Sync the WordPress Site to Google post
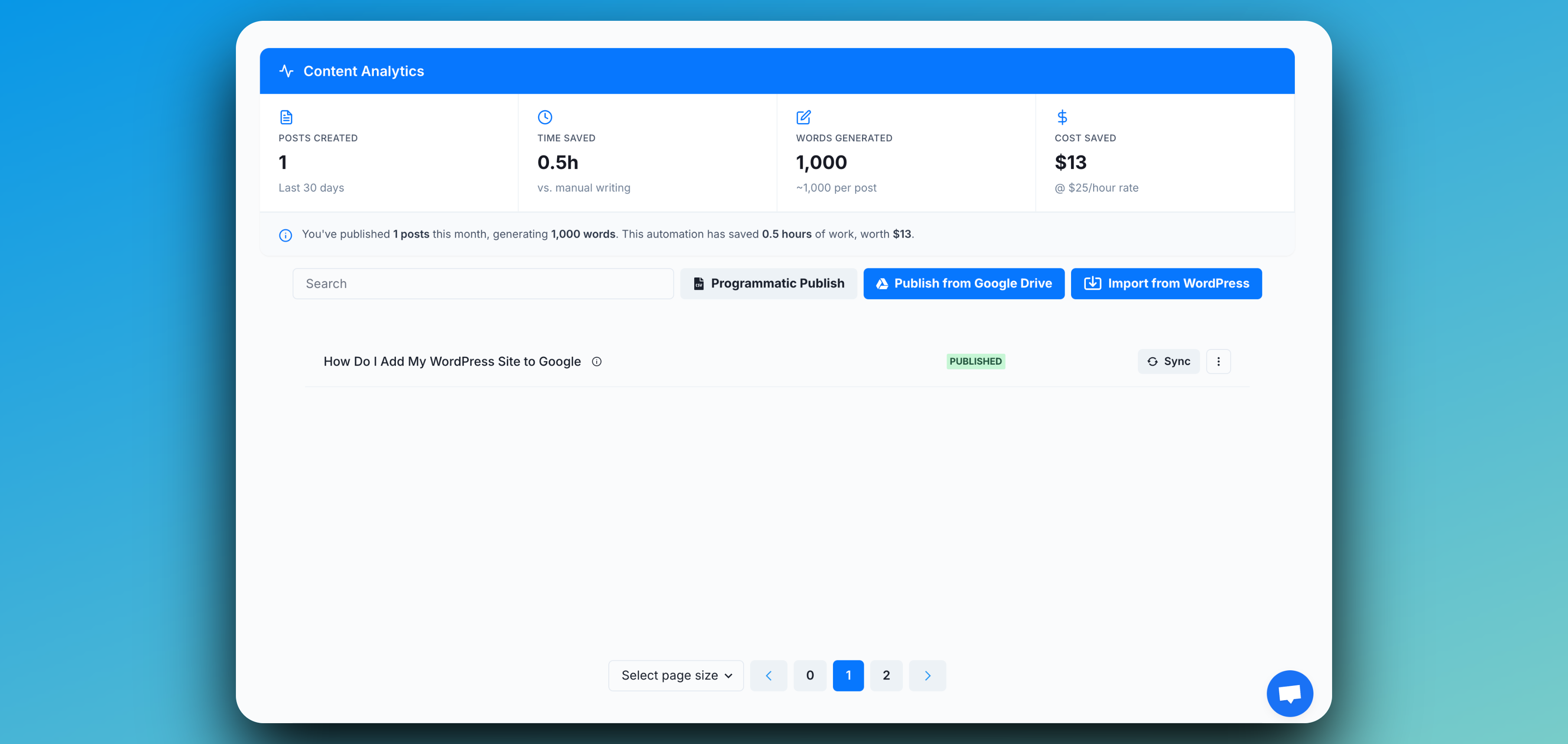 click(1168, 362)
